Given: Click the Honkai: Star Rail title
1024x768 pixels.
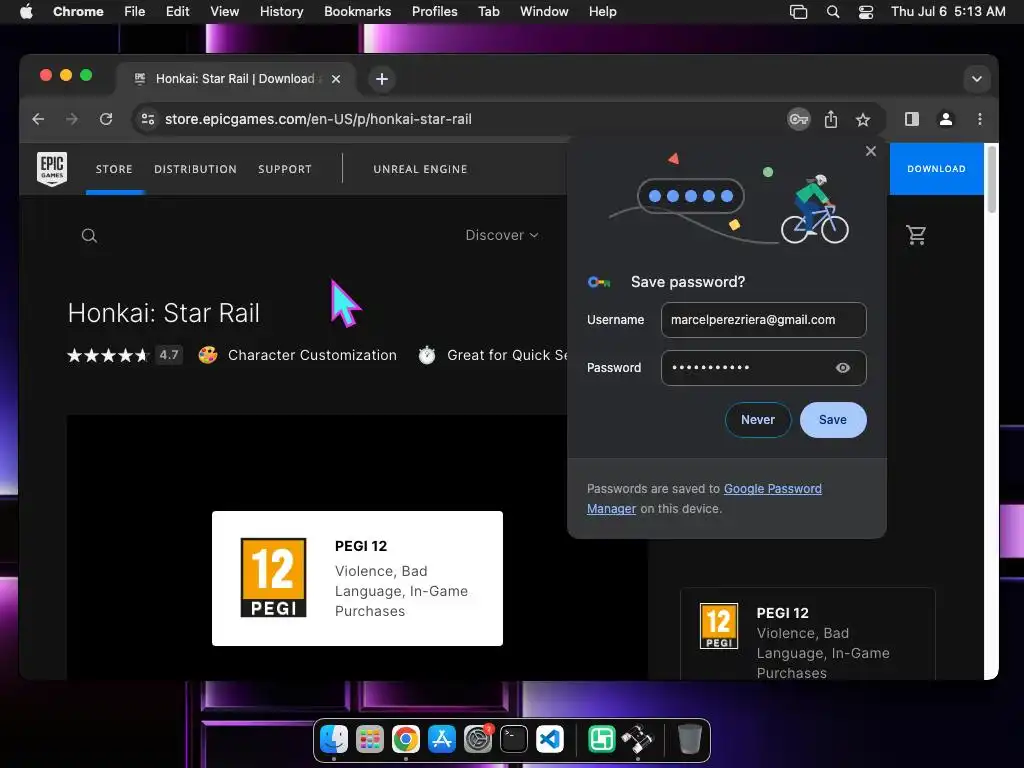Looking at the screenshot, I should coord(164,313).
